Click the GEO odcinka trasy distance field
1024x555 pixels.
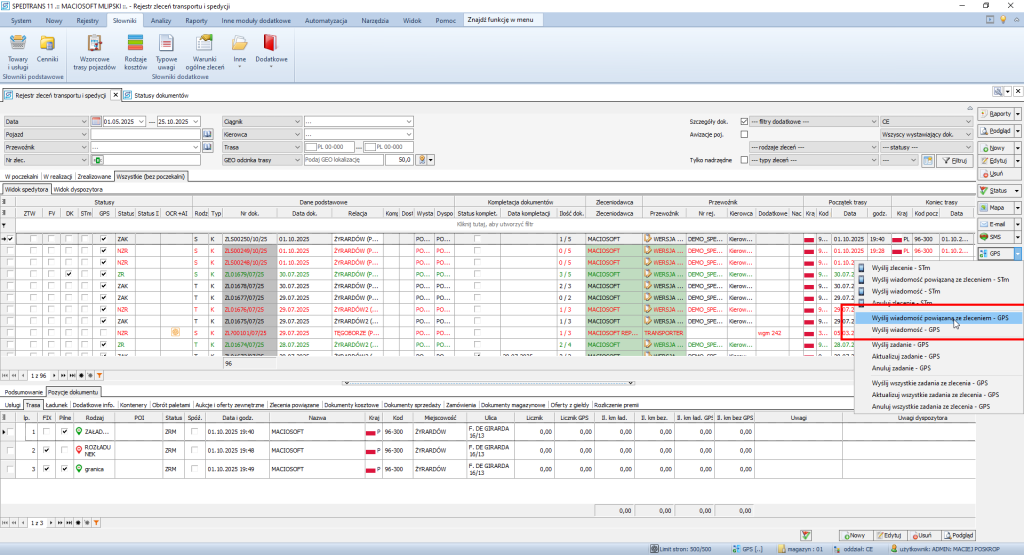397,159
